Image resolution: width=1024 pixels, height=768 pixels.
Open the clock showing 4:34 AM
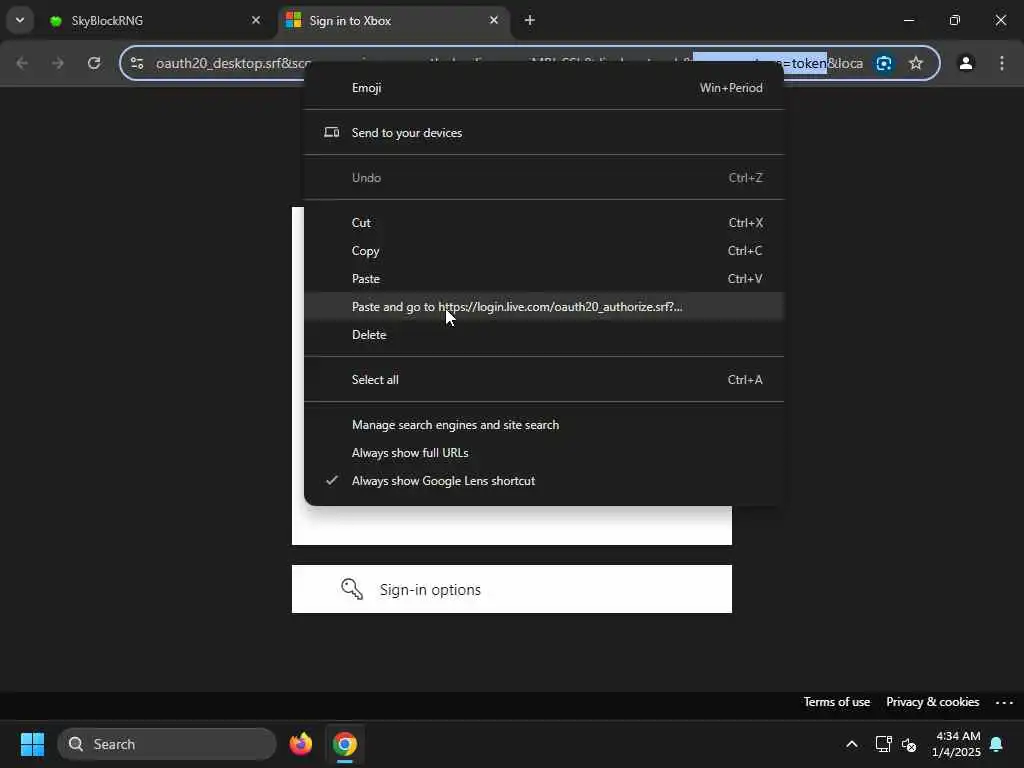point(956,744)
